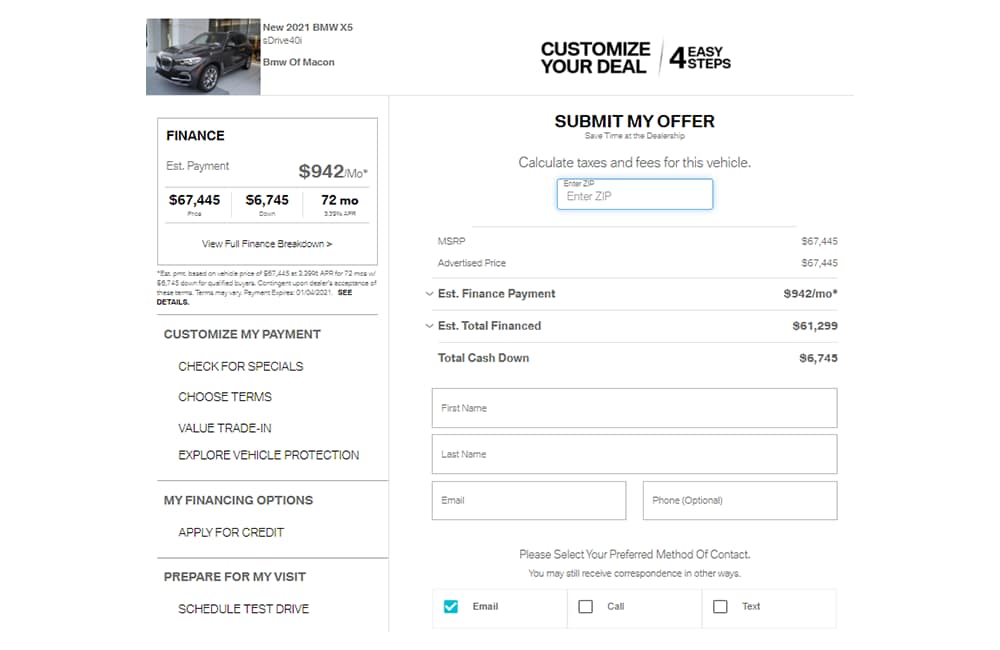This screenshot has height=650, width=1000.
Task: Click the $942/Mo estimated payment value
Action: tap(333, 171)
